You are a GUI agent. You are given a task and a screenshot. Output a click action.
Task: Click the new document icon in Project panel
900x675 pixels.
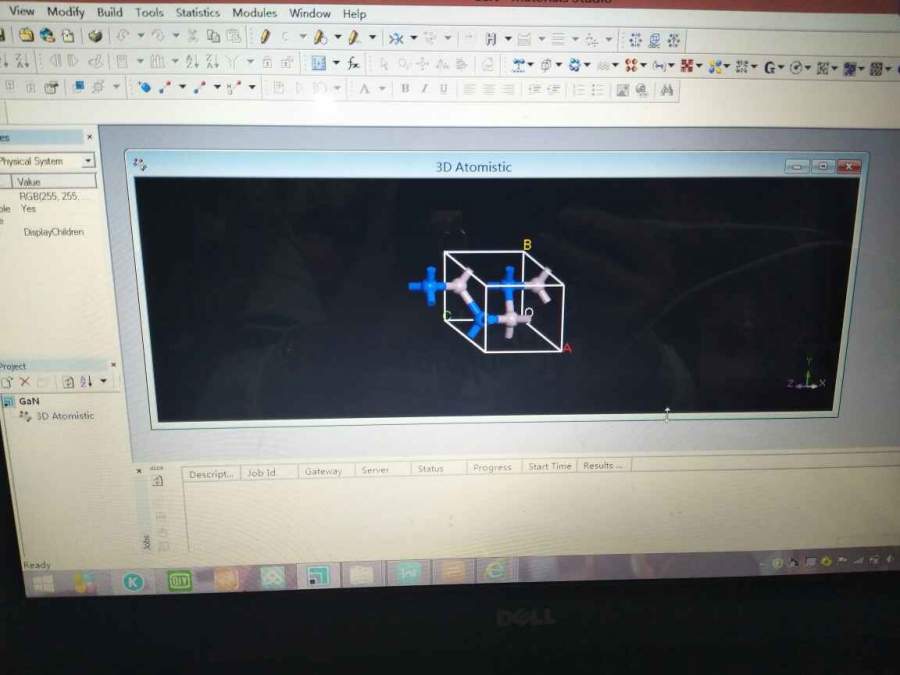pos(7,382)
